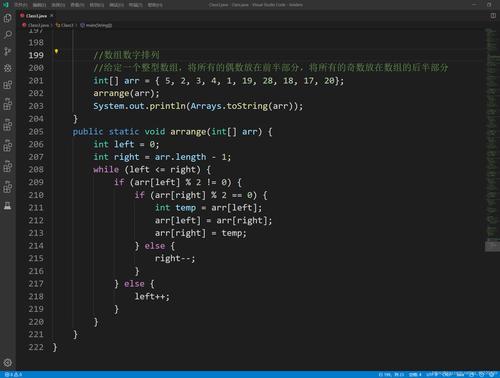
Task: Click 'arr[left] = arr[right];' on line 212
Action: tap(214, 221)
